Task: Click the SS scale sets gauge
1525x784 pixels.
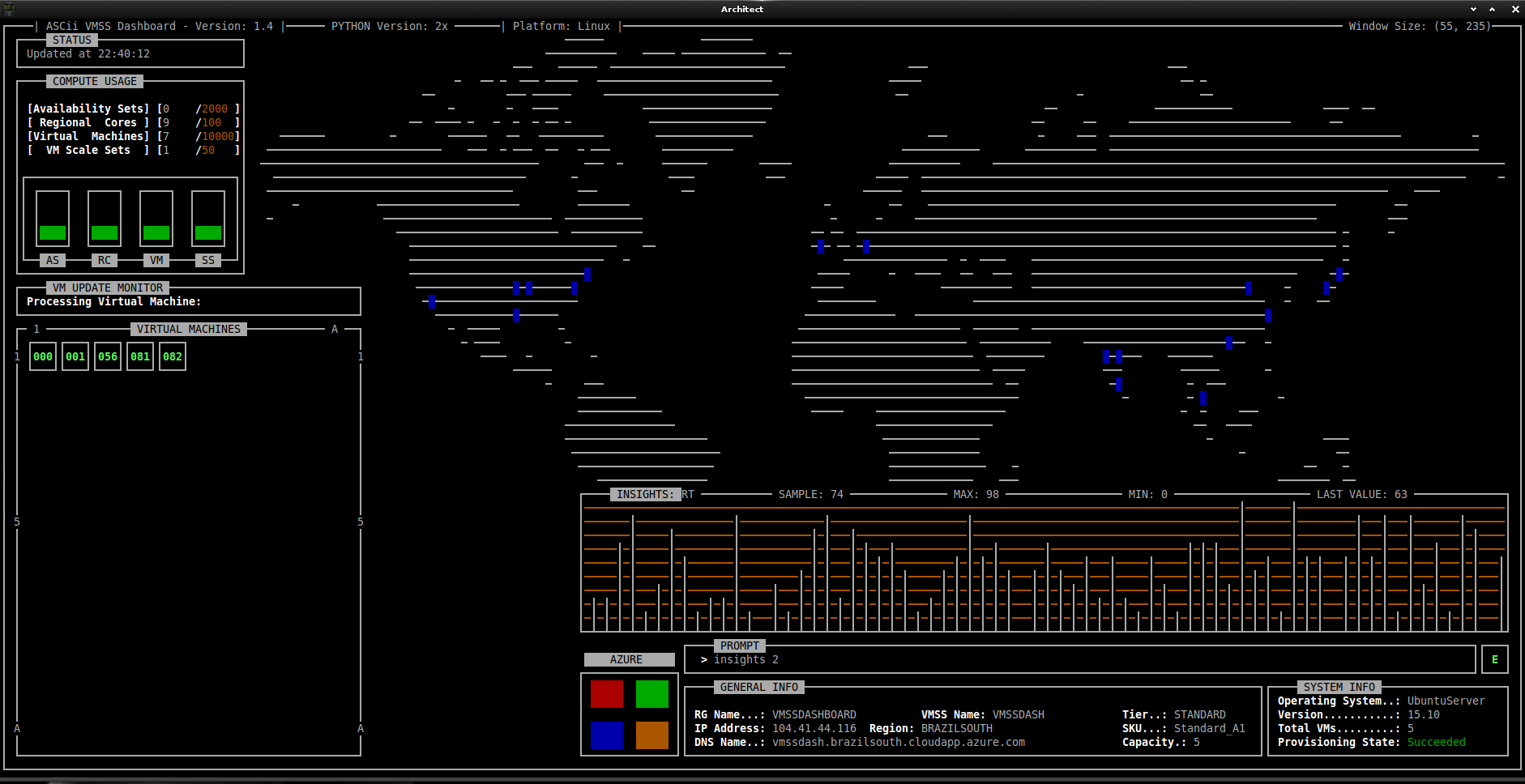Action: (208, 219)
